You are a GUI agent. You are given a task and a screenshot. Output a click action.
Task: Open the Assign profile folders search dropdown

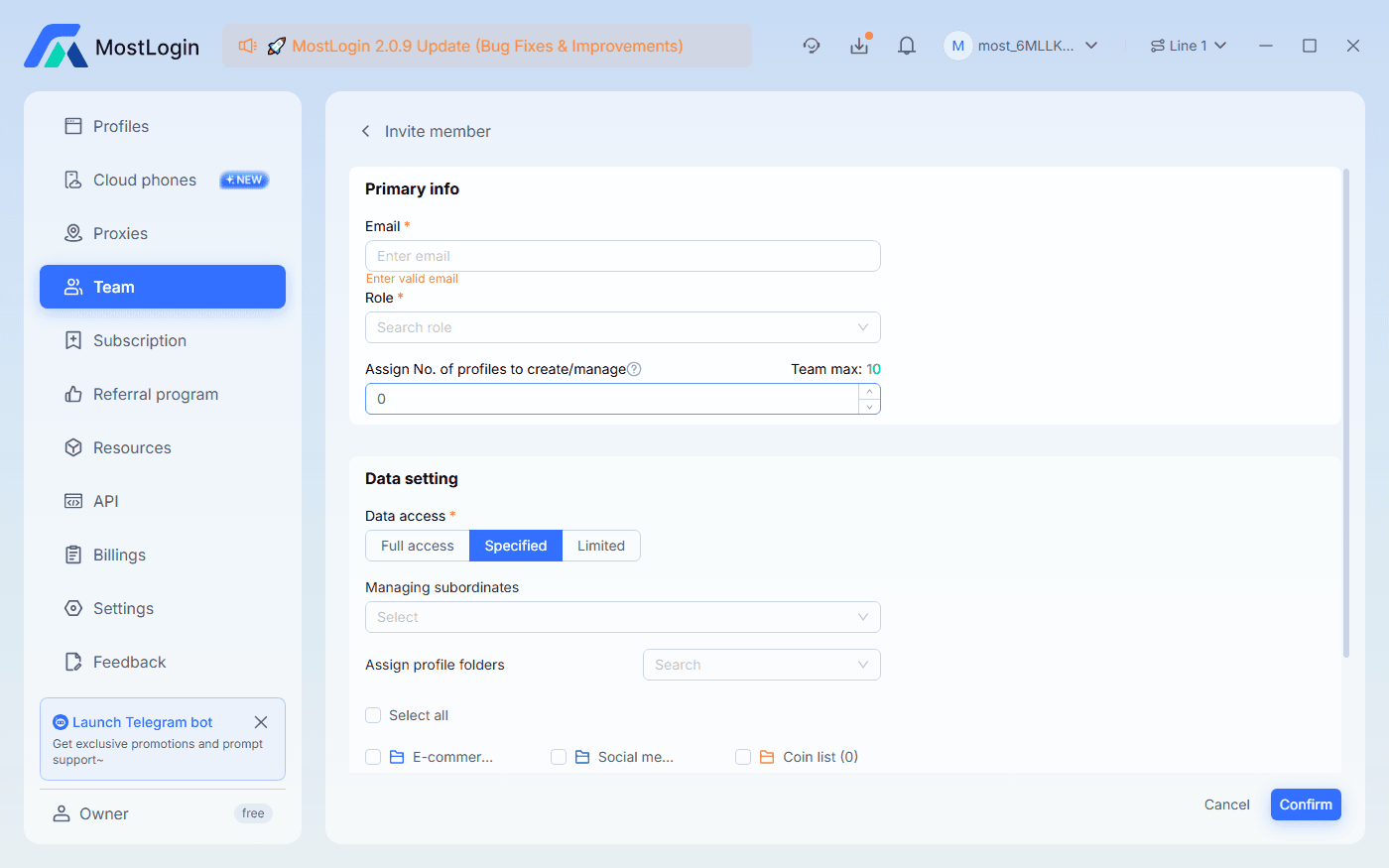click(761, 665)
